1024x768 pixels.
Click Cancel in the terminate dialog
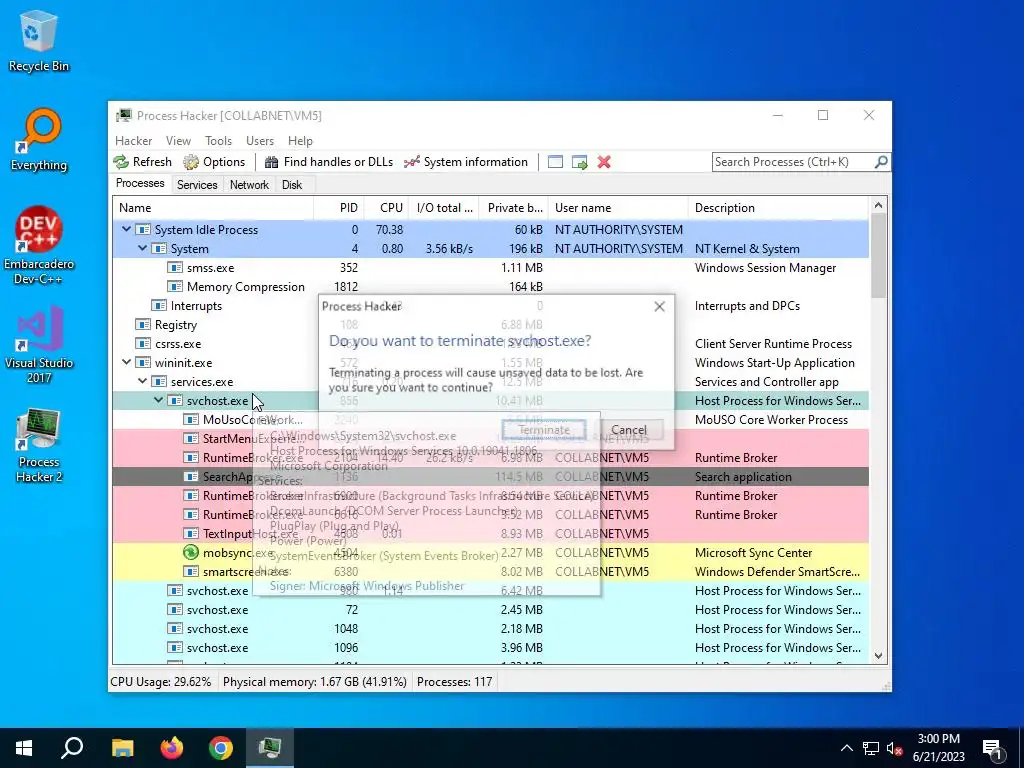pos(629,430)
